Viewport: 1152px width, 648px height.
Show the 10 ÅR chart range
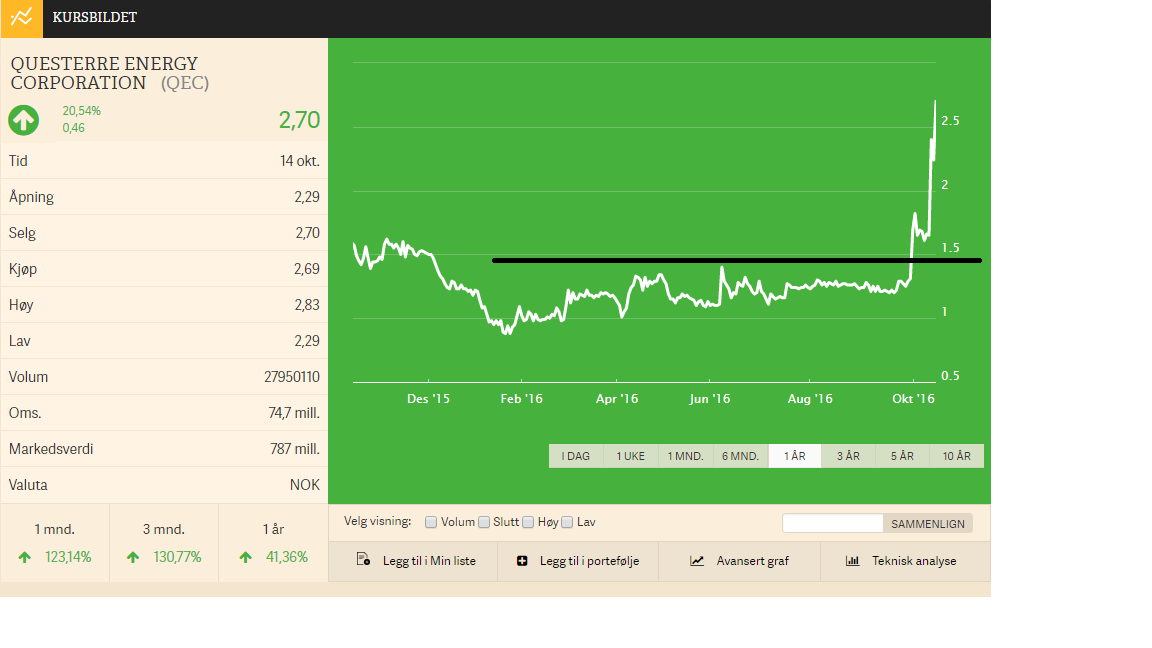click(x=957, y=456)
